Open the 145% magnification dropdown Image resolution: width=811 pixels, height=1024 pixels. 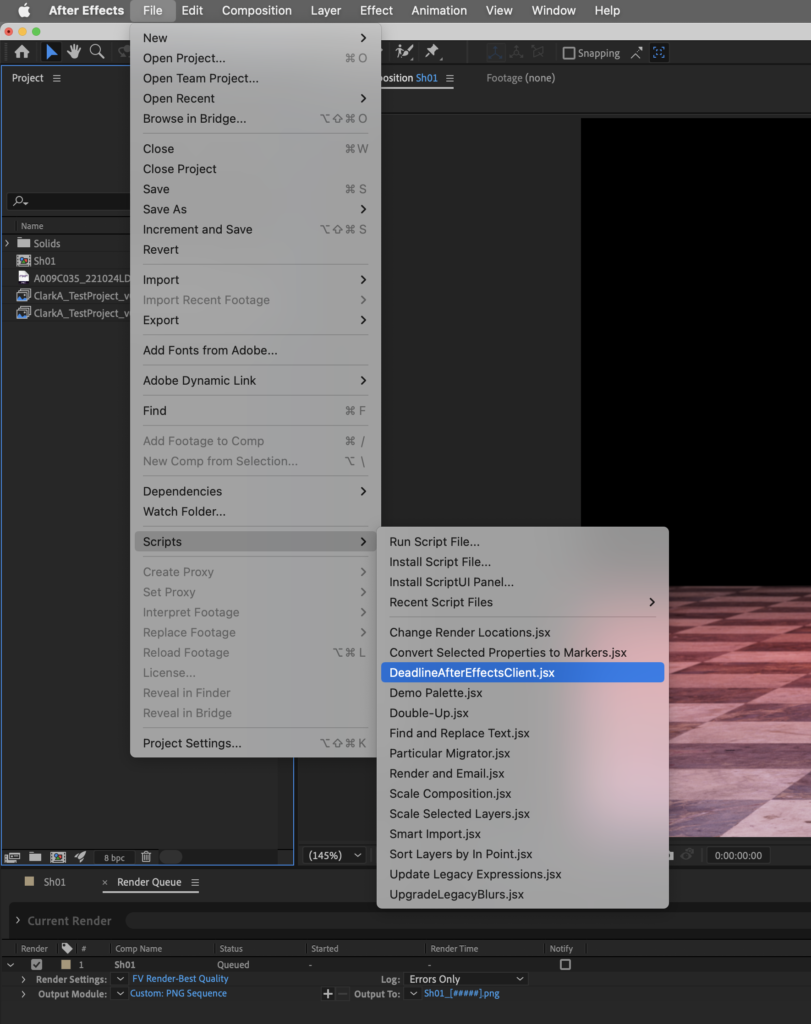coord(335,856)
